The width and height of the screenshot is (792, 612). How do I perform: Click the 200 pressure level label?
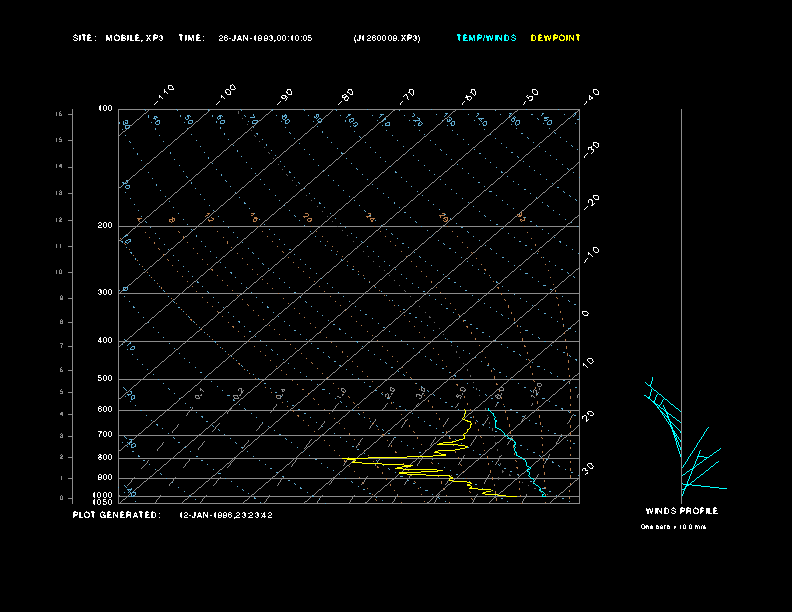click(105, 225)
